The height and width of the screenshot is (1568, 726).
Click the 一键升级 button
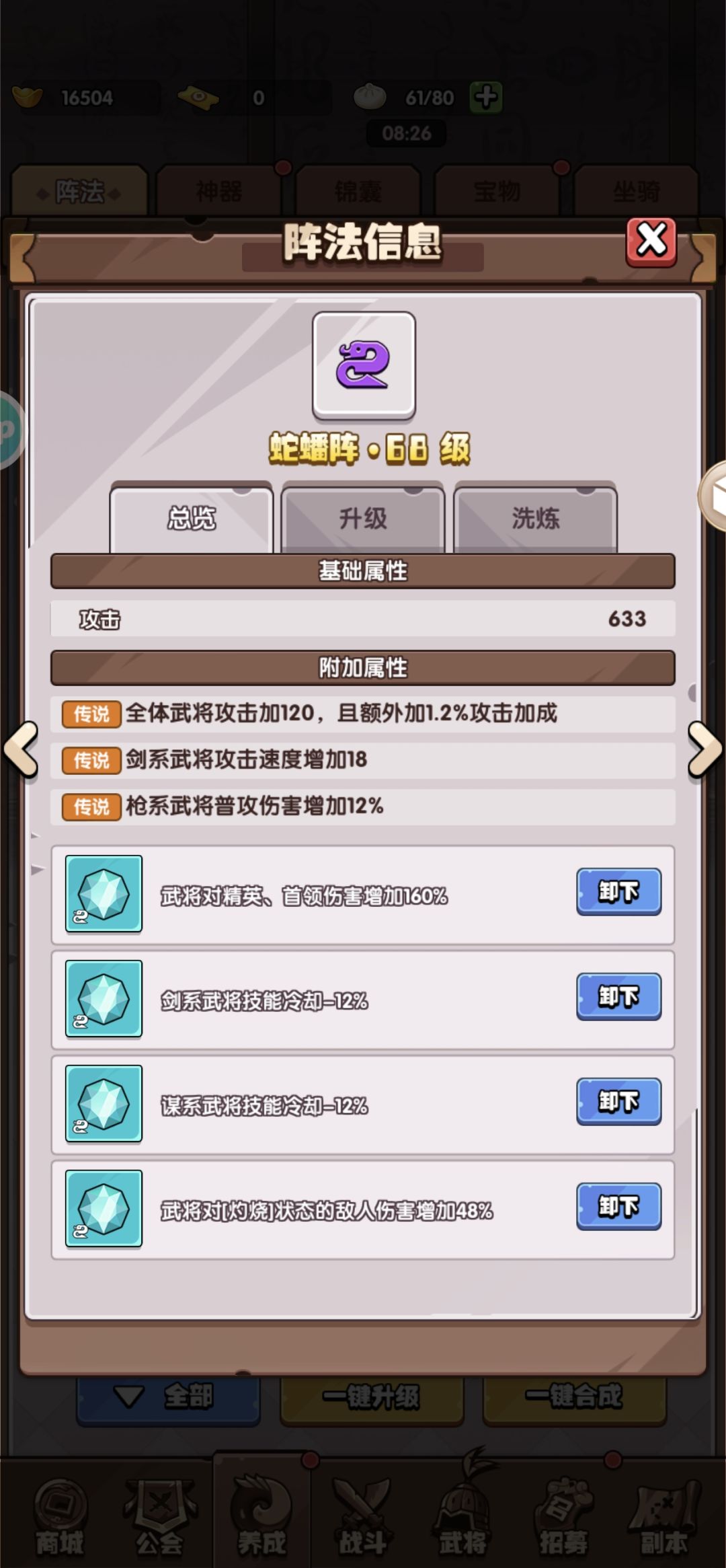[372, 1397]
